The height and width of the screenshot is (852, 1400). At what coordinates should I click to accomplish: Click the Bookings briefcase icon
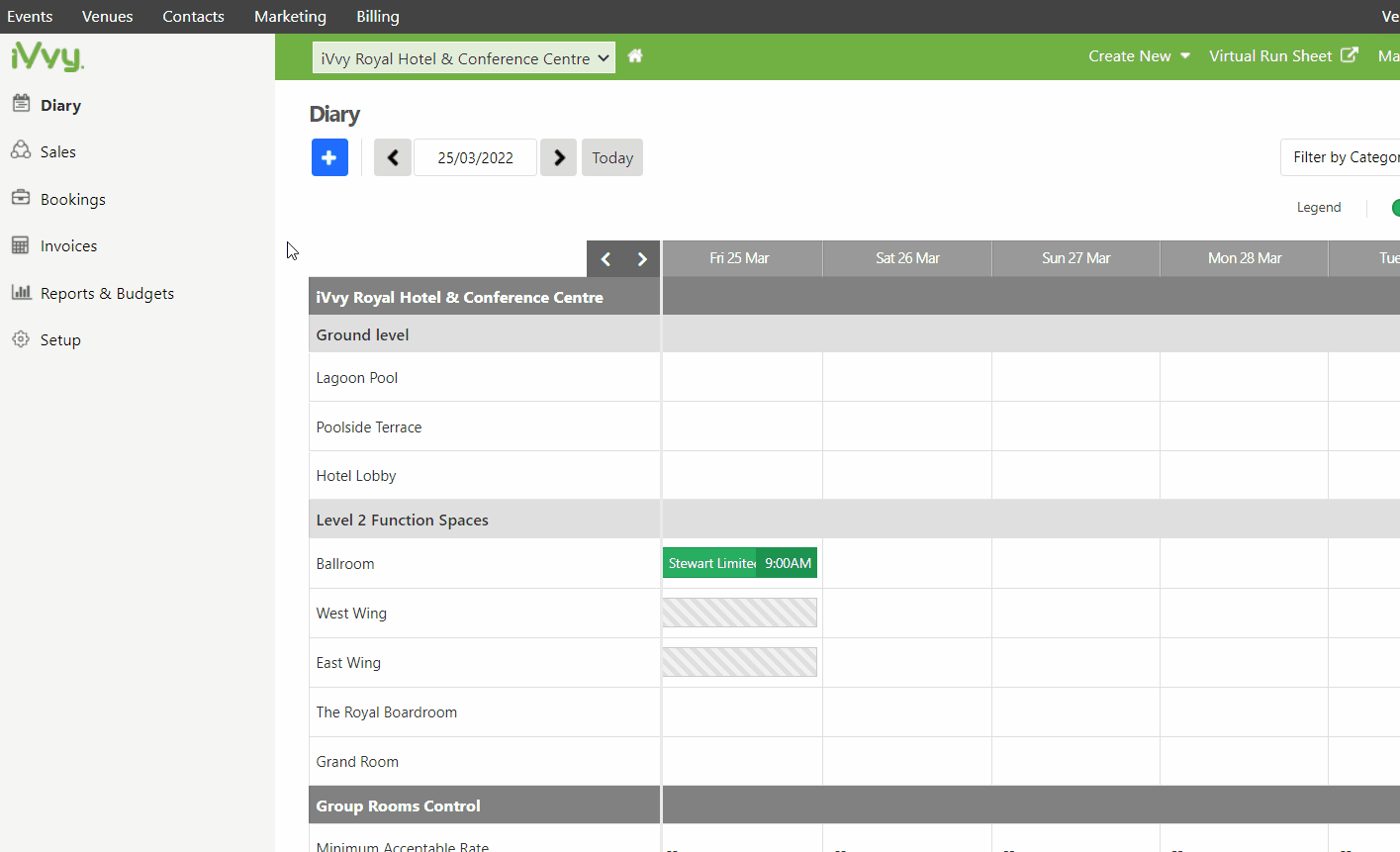click(x=21, y=197)
